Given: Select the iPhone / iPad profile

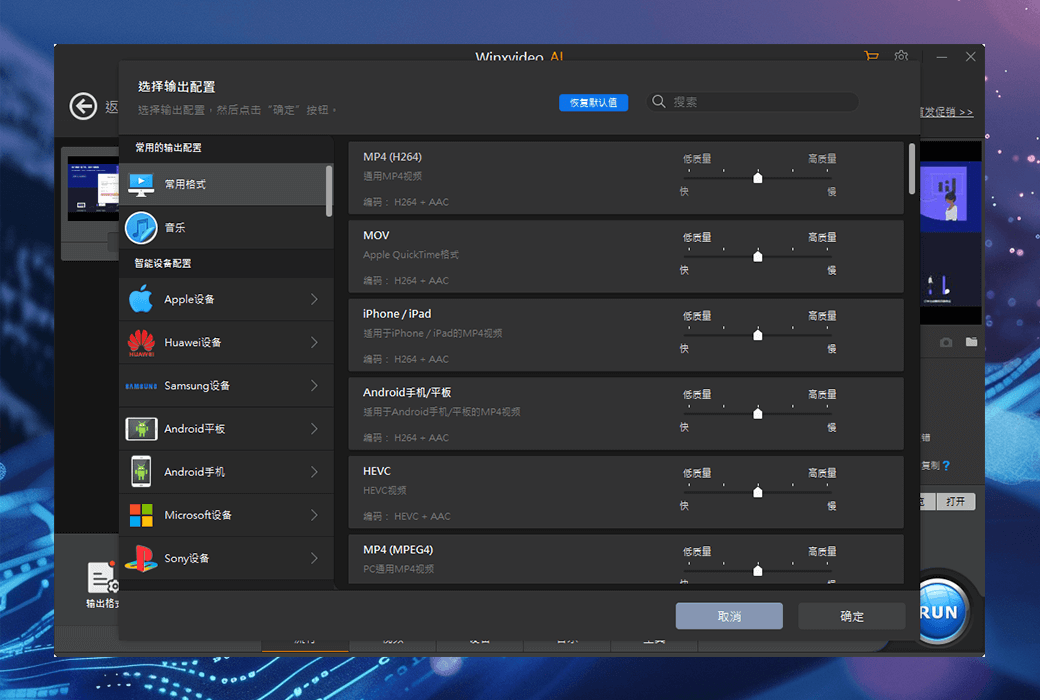Looking at the screenshot, I should point(626,335).
